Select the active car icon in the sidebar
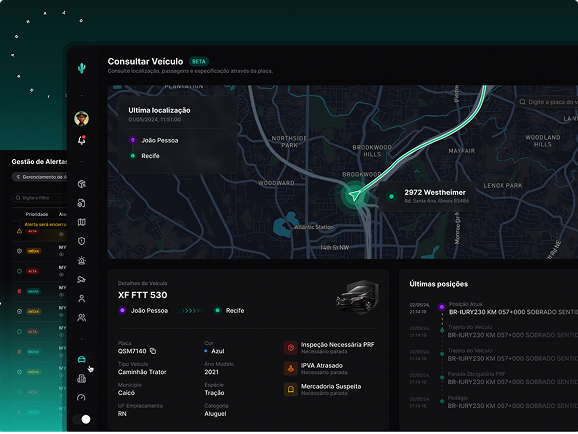This screenshot has width=578, height=434. tap(82, 359)
